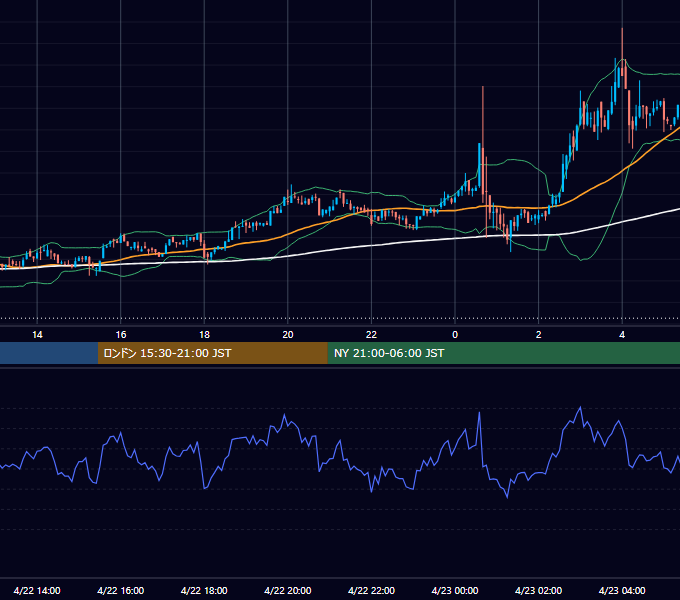
Task: Click hour label 0 on price chart axis
Action: 455,335
